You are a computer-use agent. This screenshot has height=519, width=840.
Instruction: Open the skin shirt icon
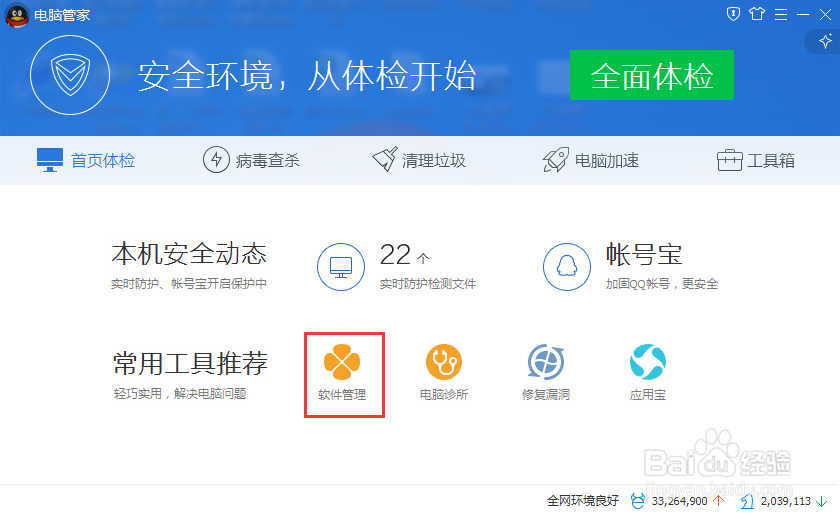point(757,14)
